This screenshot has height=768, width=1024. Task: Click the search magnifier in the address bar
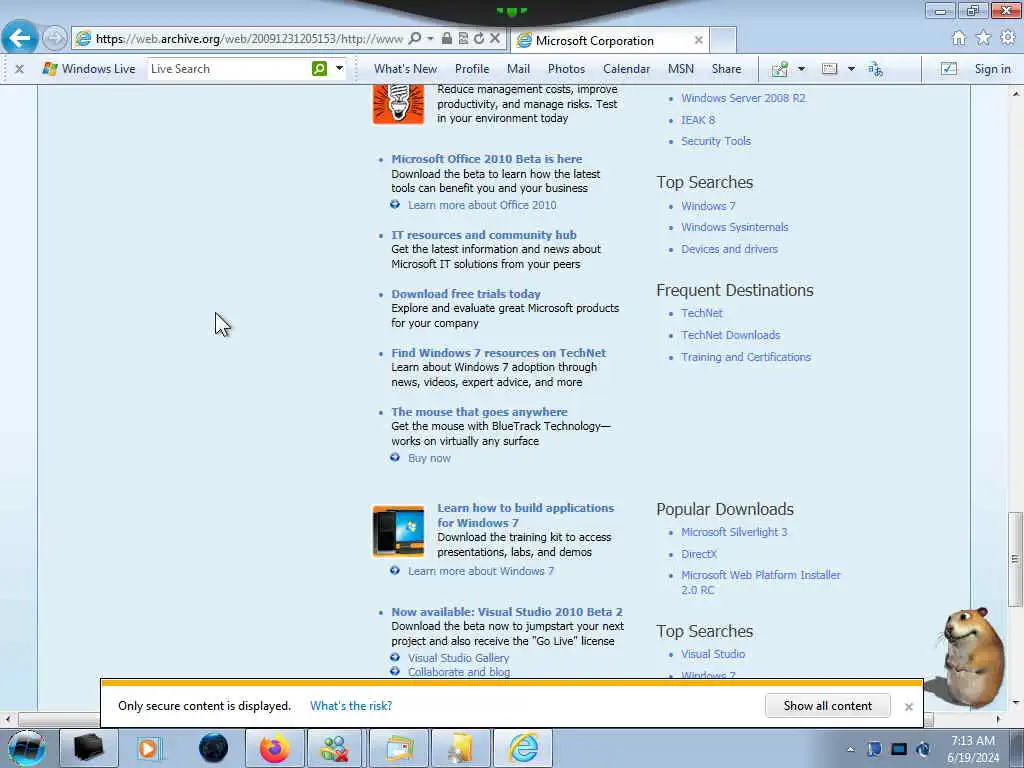coord(415,39)
